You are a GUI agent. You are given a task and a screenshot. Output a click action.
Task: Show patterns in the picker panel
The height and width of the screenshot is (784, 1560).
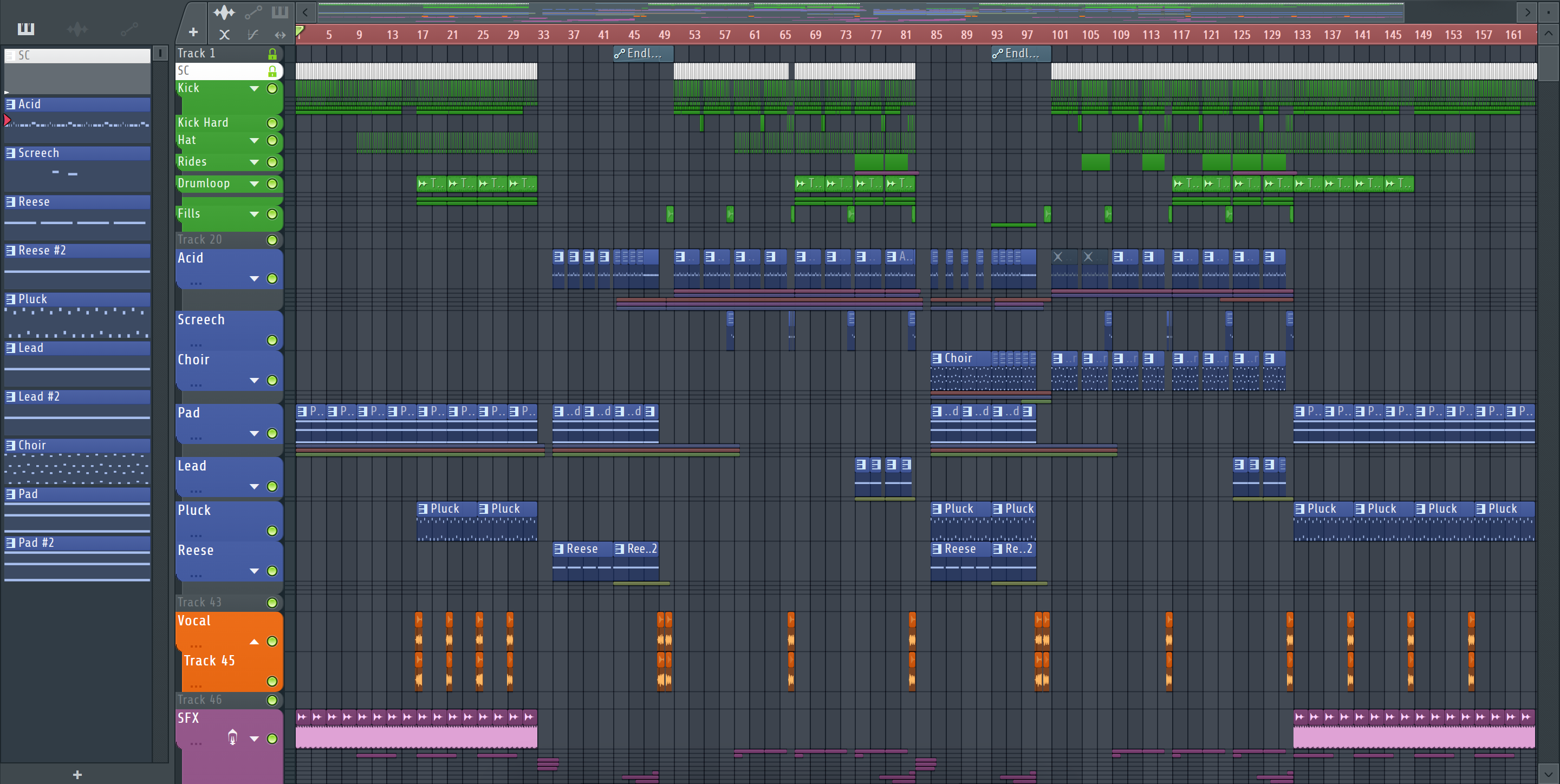[x=26, y=29]
